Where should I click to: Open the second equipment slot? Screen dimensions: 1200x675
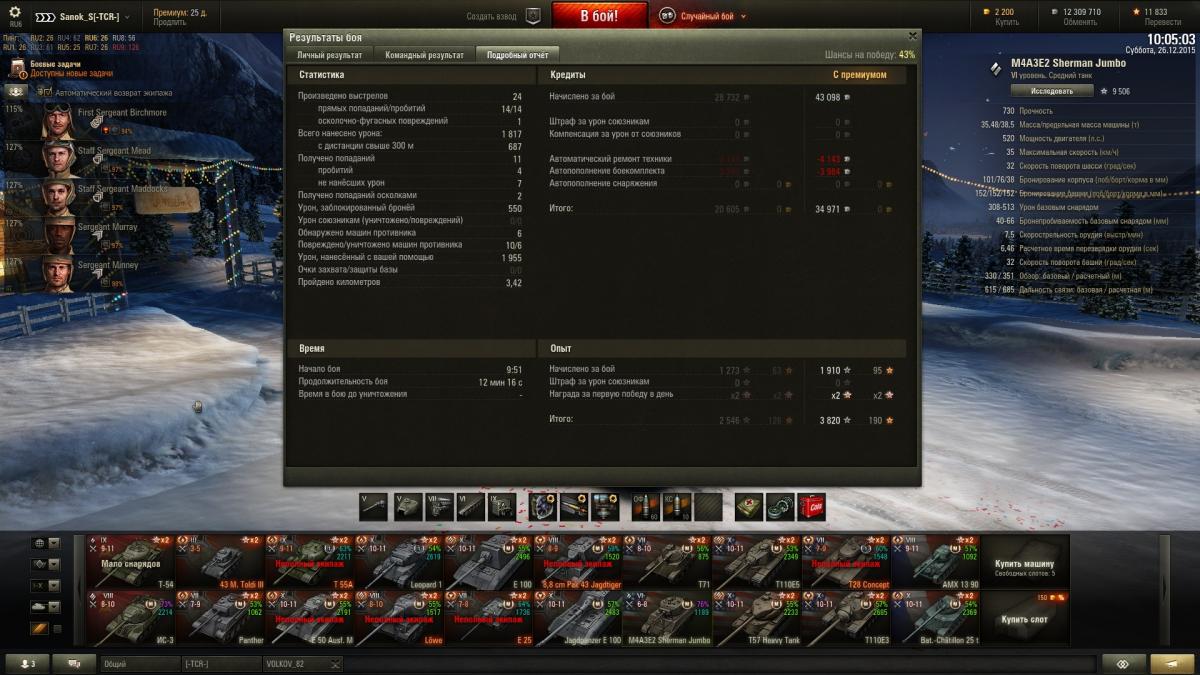(x=575, y=507)
